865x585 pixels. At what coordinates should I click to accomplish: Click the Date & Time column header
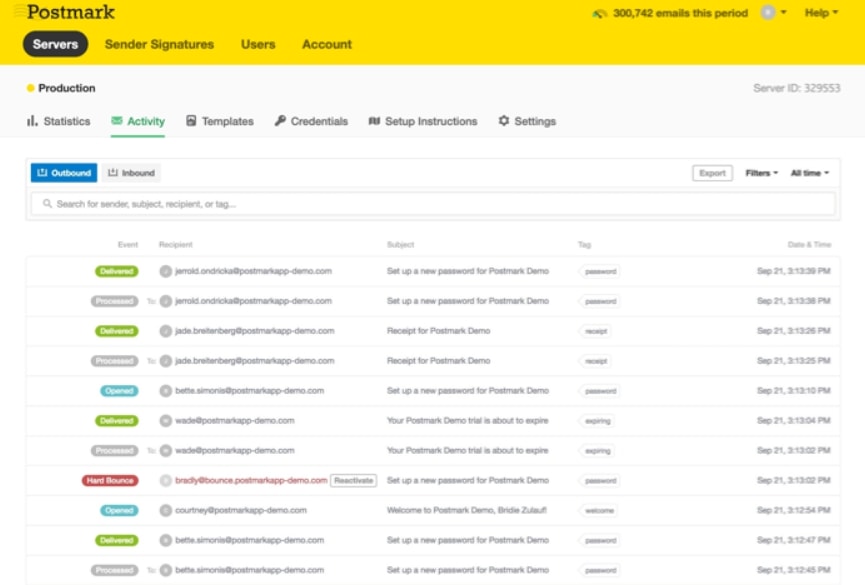click(x=809, y=244)
